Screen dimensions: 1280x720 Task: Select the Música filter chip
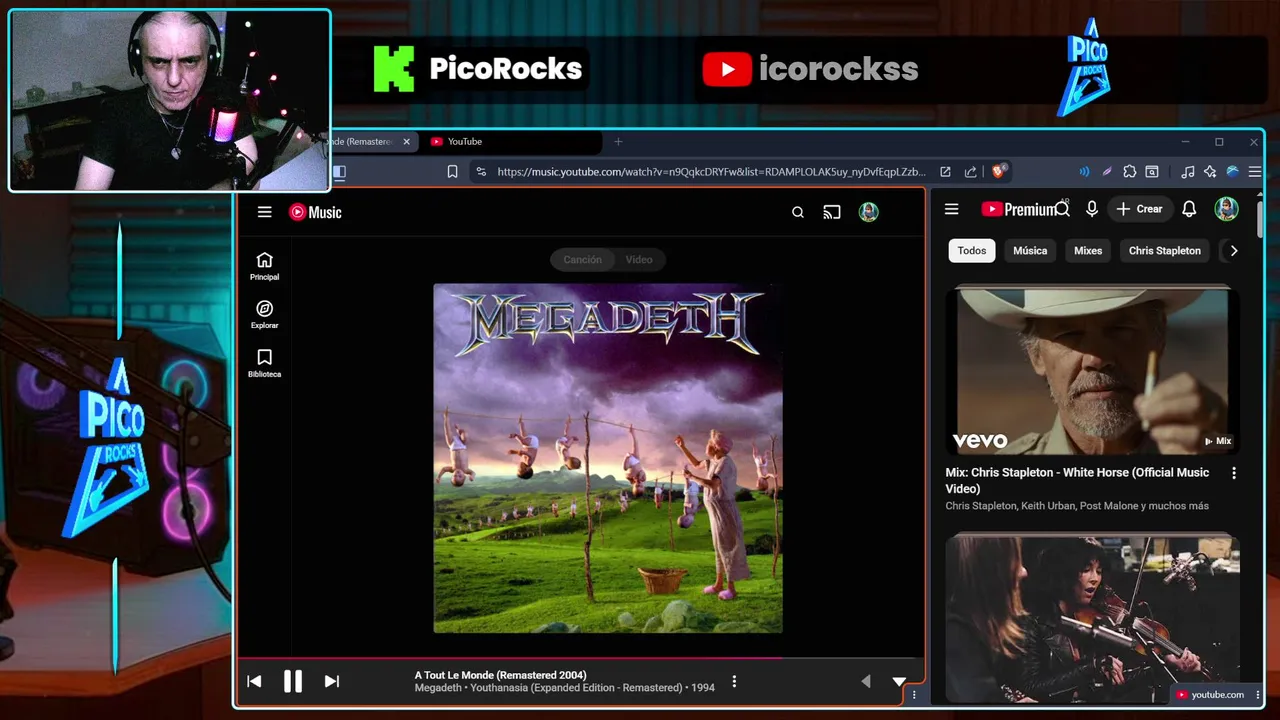1030,251
